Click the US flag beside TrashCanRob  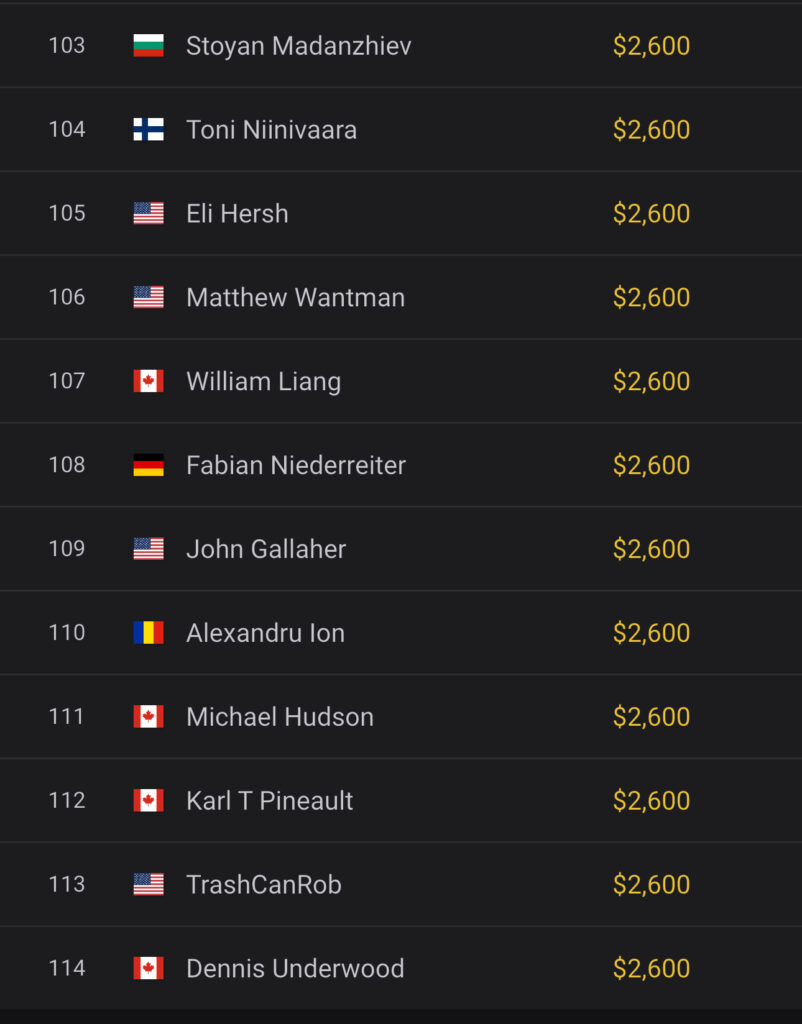tap(148, 884)
